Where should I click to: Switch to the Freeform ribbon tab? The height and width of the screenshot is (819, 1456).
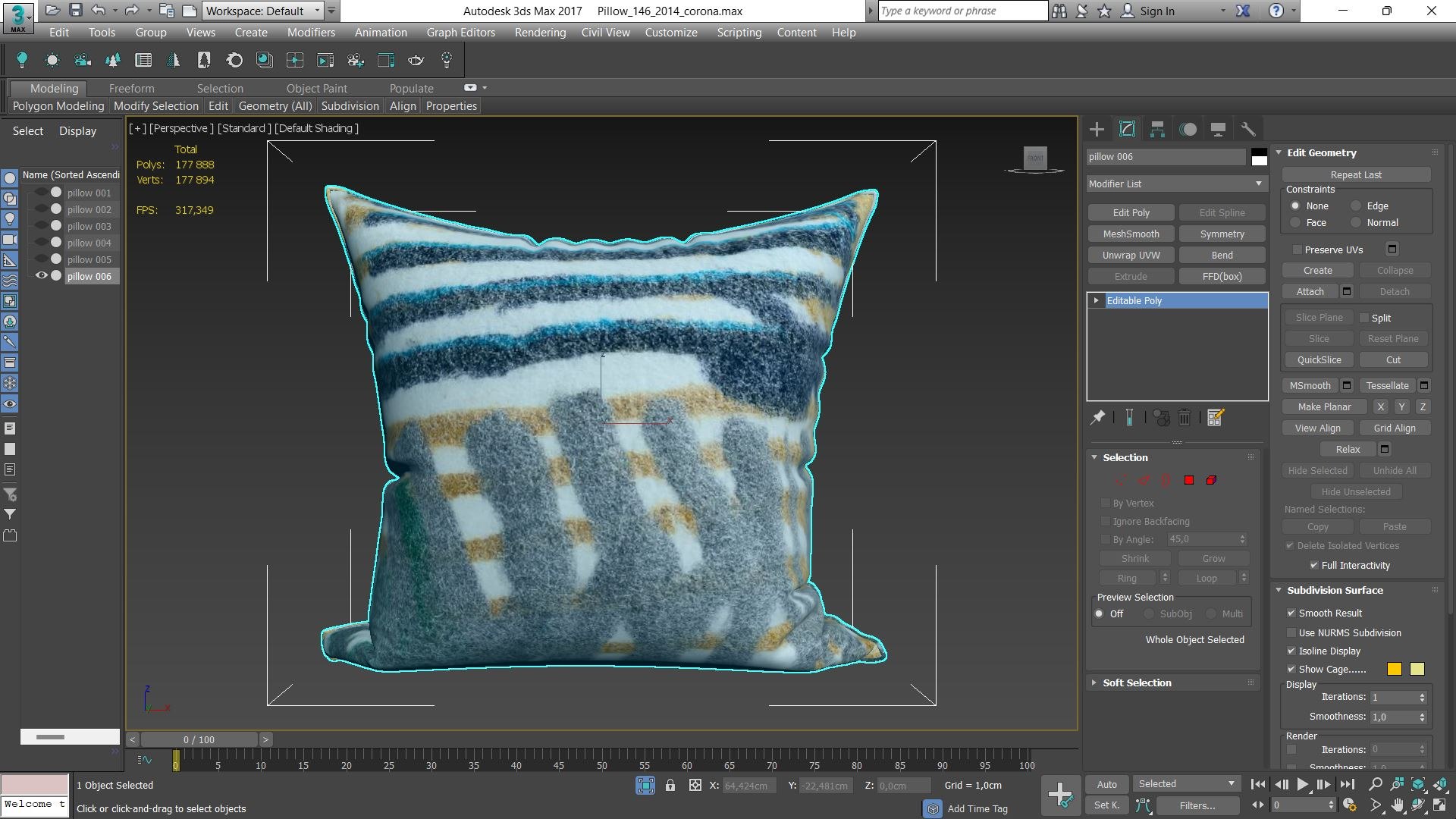131,89
